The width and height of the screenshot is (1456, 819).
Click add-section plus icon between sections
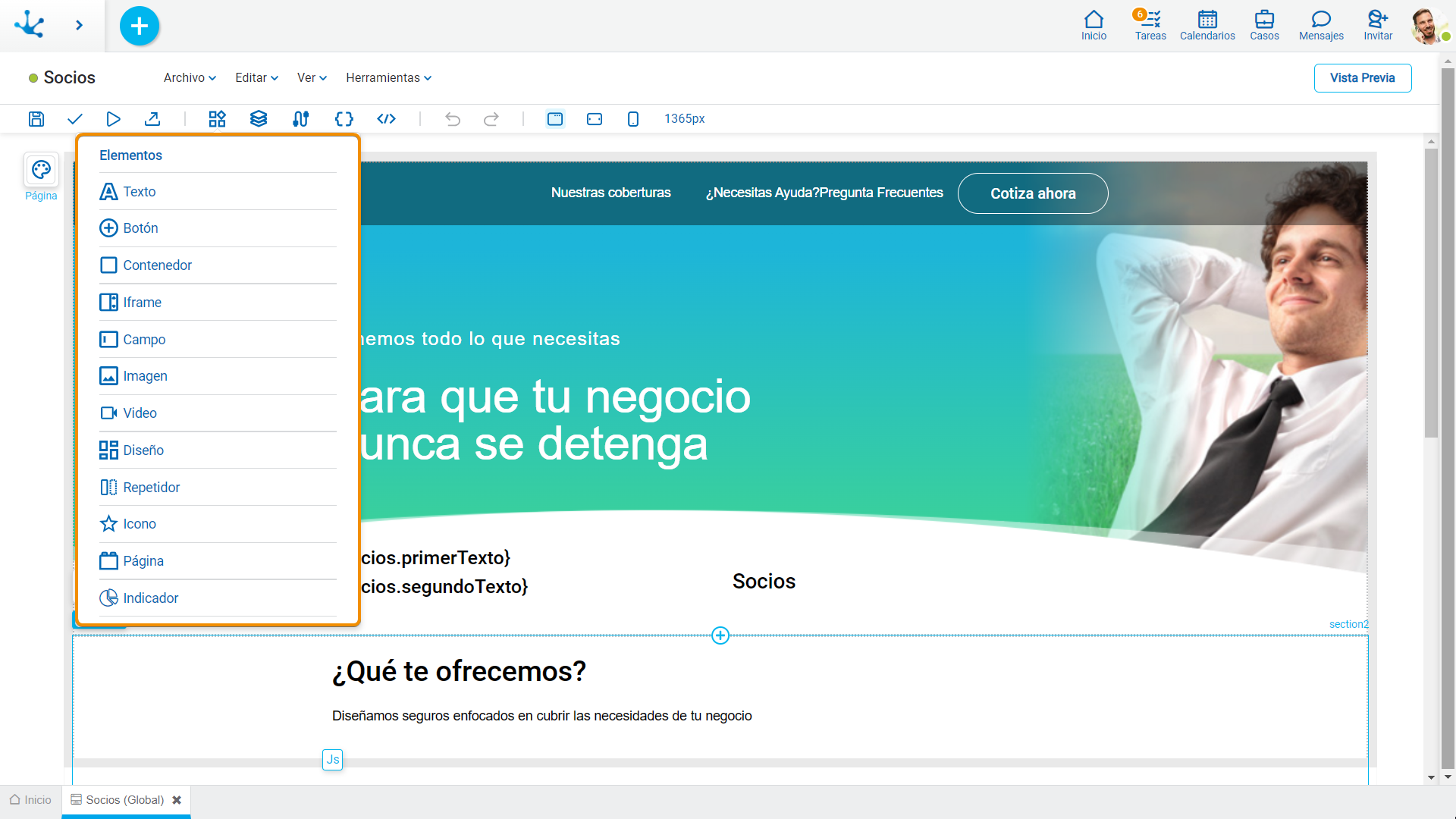(720, 635)
